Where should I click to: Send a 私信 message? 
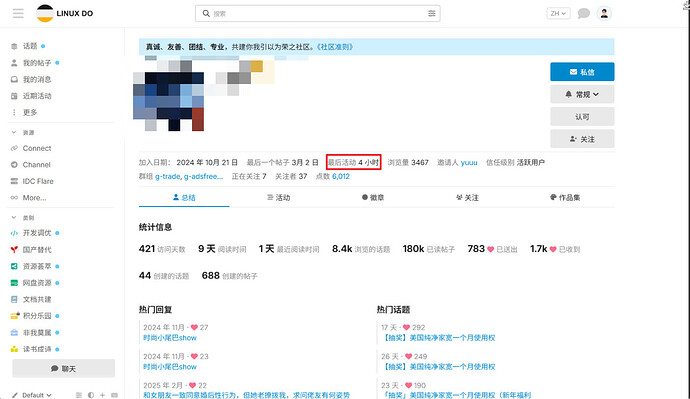pyautogui.click(x=582, y=72)
